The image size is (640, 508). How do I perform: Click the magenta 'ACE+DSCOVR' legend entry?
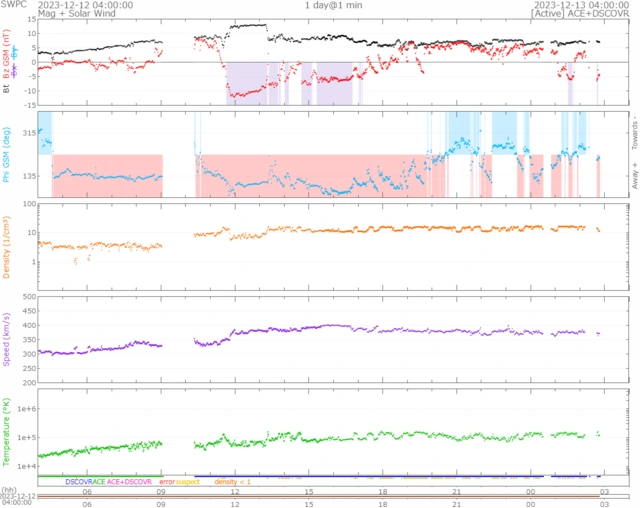pyautogui.click(x=129, y=482)
